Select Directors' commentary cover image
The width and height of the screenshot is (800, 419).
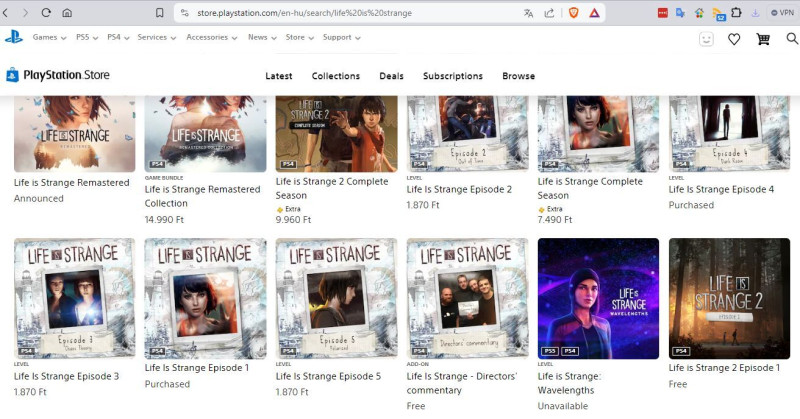pos(467,299)
